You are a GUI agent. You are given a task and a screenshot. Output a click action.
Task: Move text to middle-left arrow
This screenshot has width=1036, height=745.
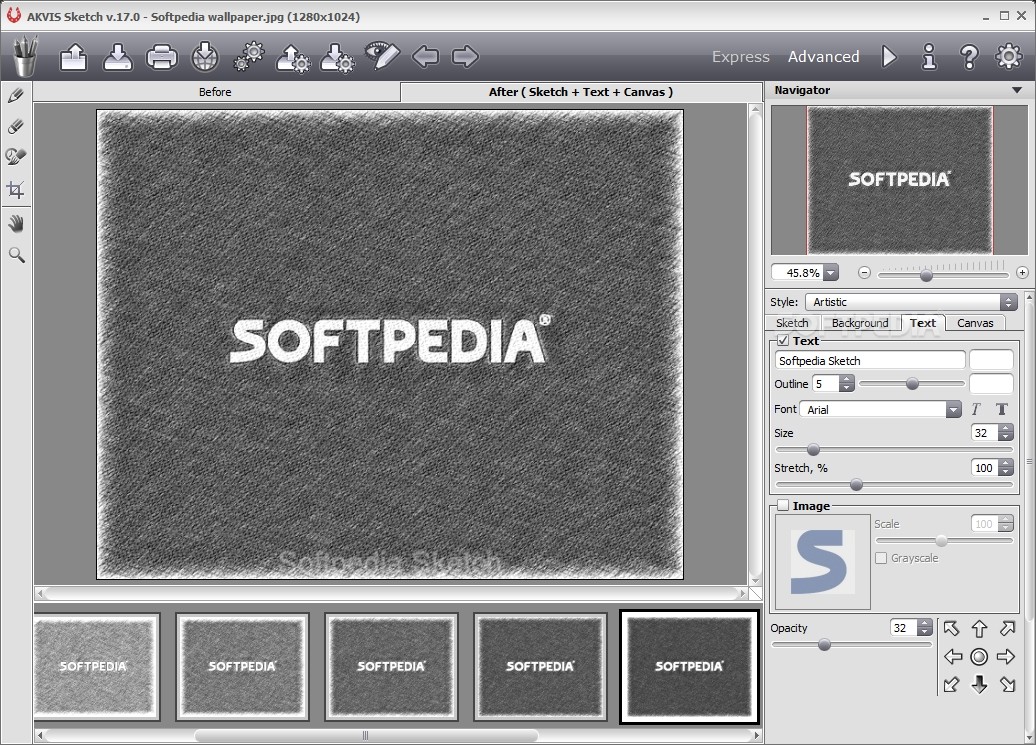coord(952,656)
